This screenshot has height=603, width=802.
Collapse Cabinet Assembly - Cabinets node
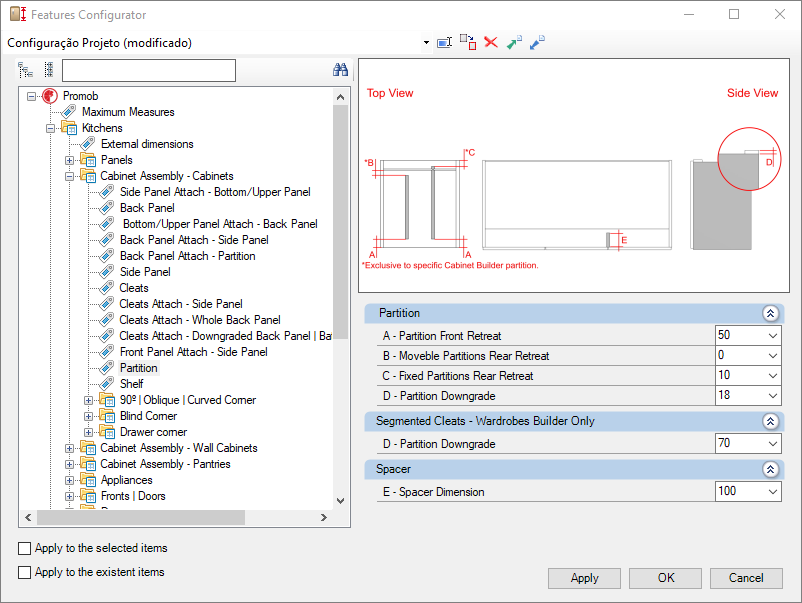pyautogui.click(x=70, y=176)
